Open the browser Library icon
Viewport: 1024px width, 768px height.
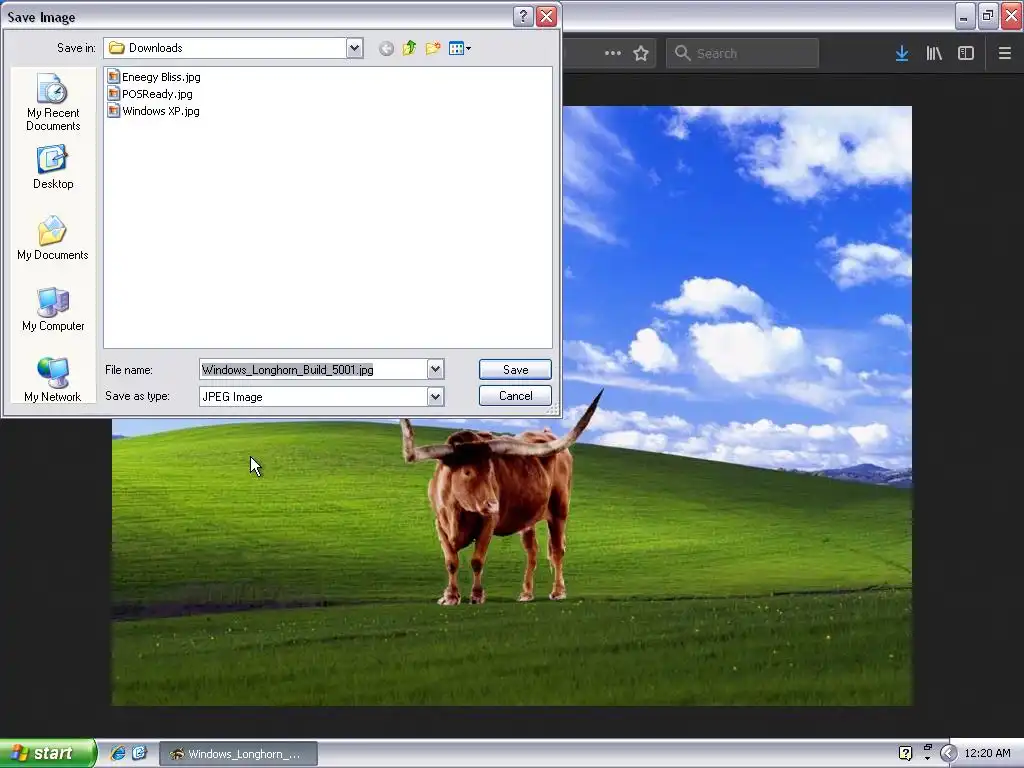click(934, 53)
